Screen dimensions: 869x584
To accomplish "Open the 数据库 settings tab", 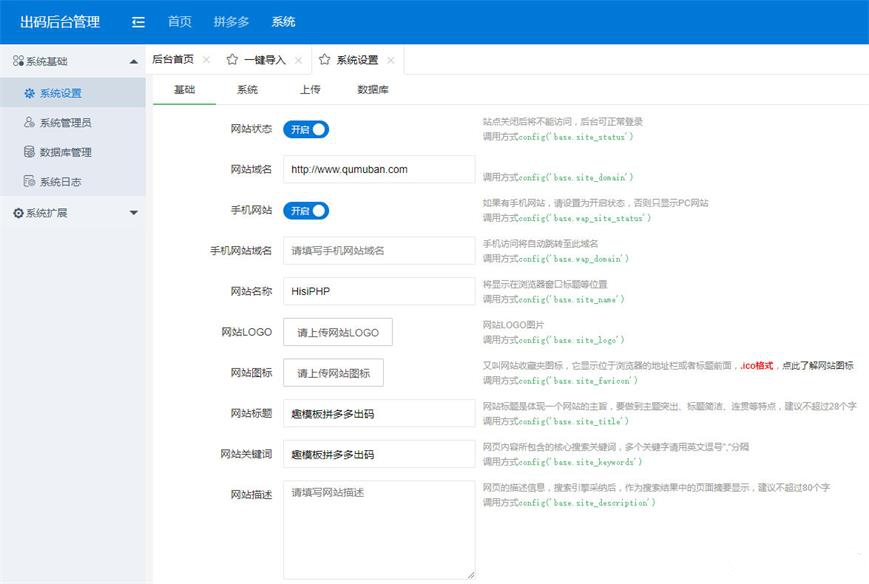I will (x=373, y=90).
